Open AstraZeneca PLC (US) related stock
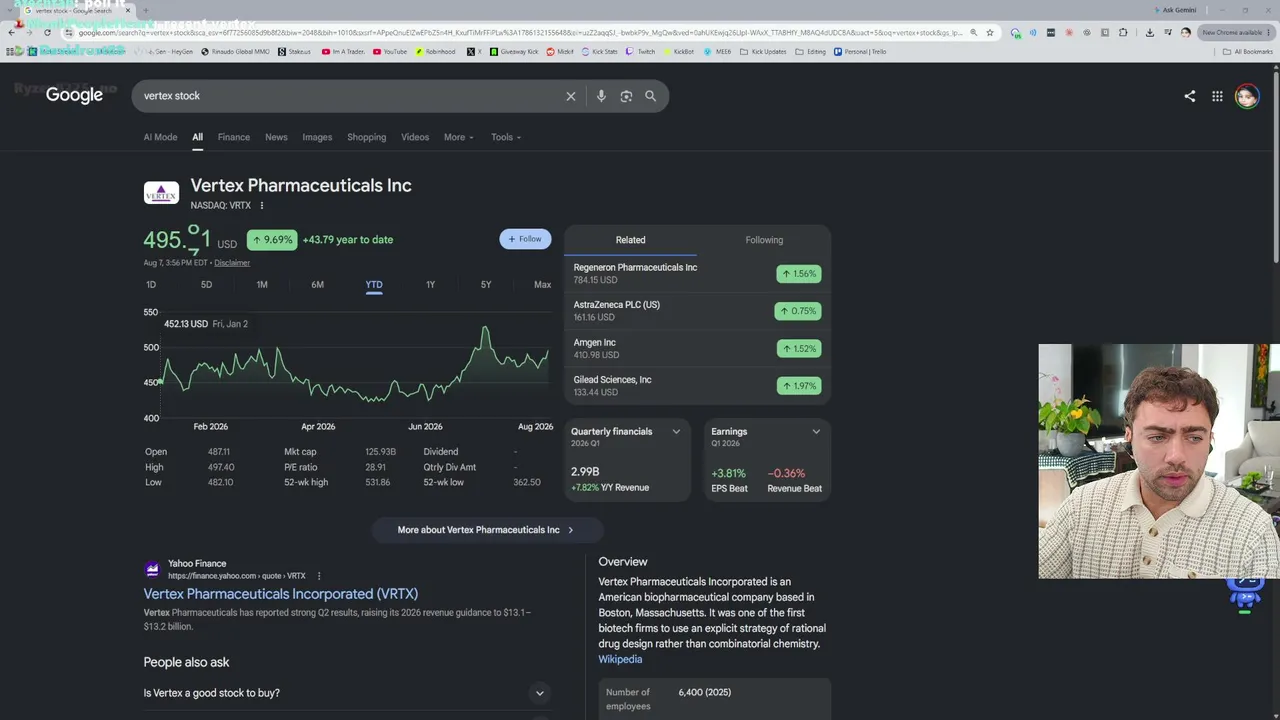The image size is (1280, 720). [697, 311]
